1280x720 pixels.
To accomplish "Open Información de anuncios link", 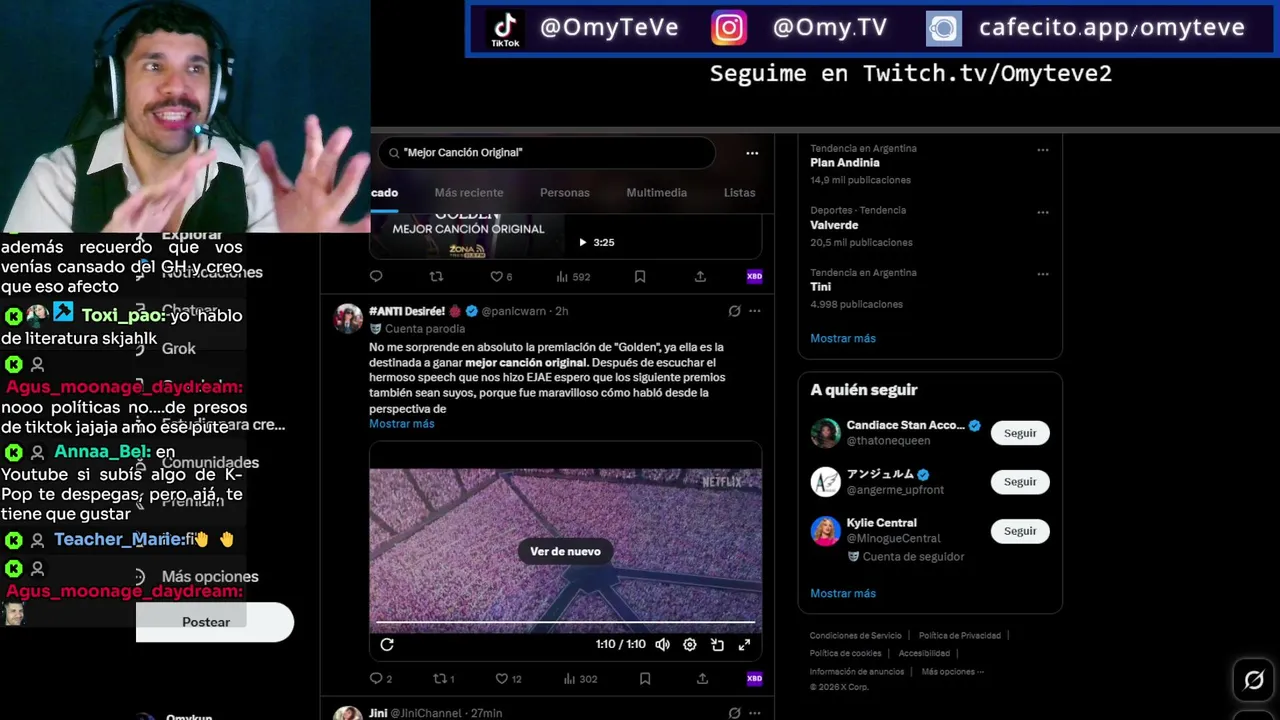I will (857, 672).
